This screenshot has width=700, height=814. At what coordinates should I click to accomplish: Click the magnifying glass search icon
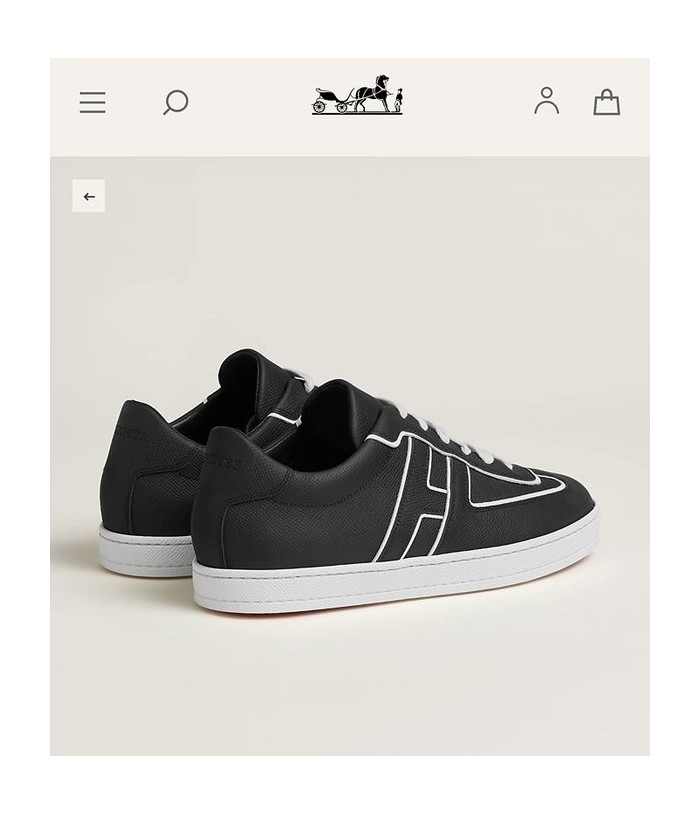176,102
